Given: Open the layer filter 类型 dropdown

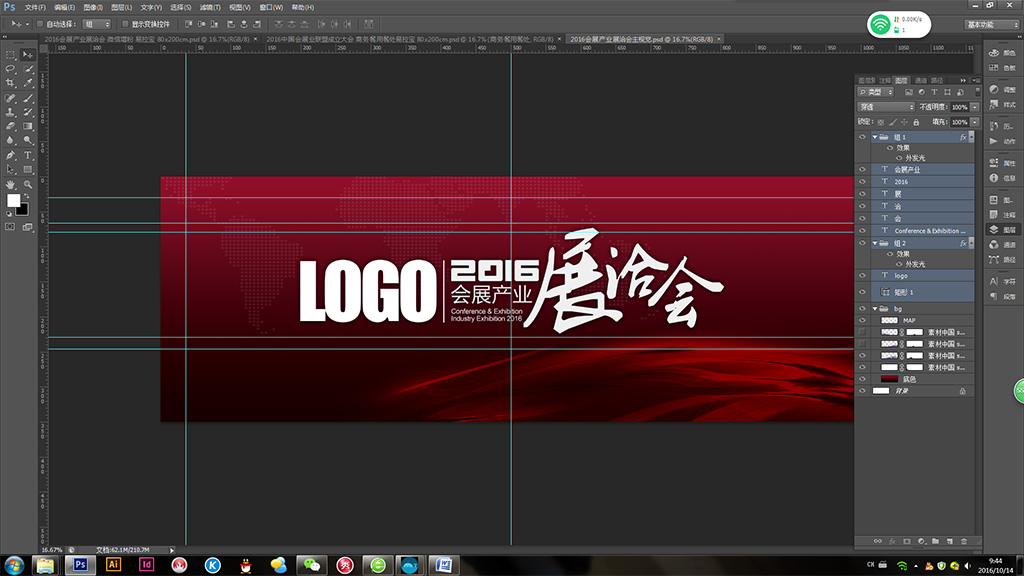Looking at the screenshot, I should (876, 92).
